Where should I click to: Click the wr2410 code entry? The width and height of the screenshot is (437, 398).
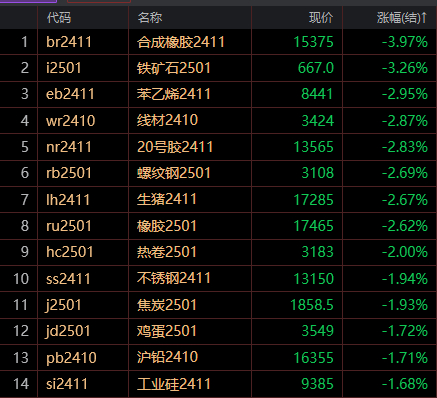coord(71,121)
